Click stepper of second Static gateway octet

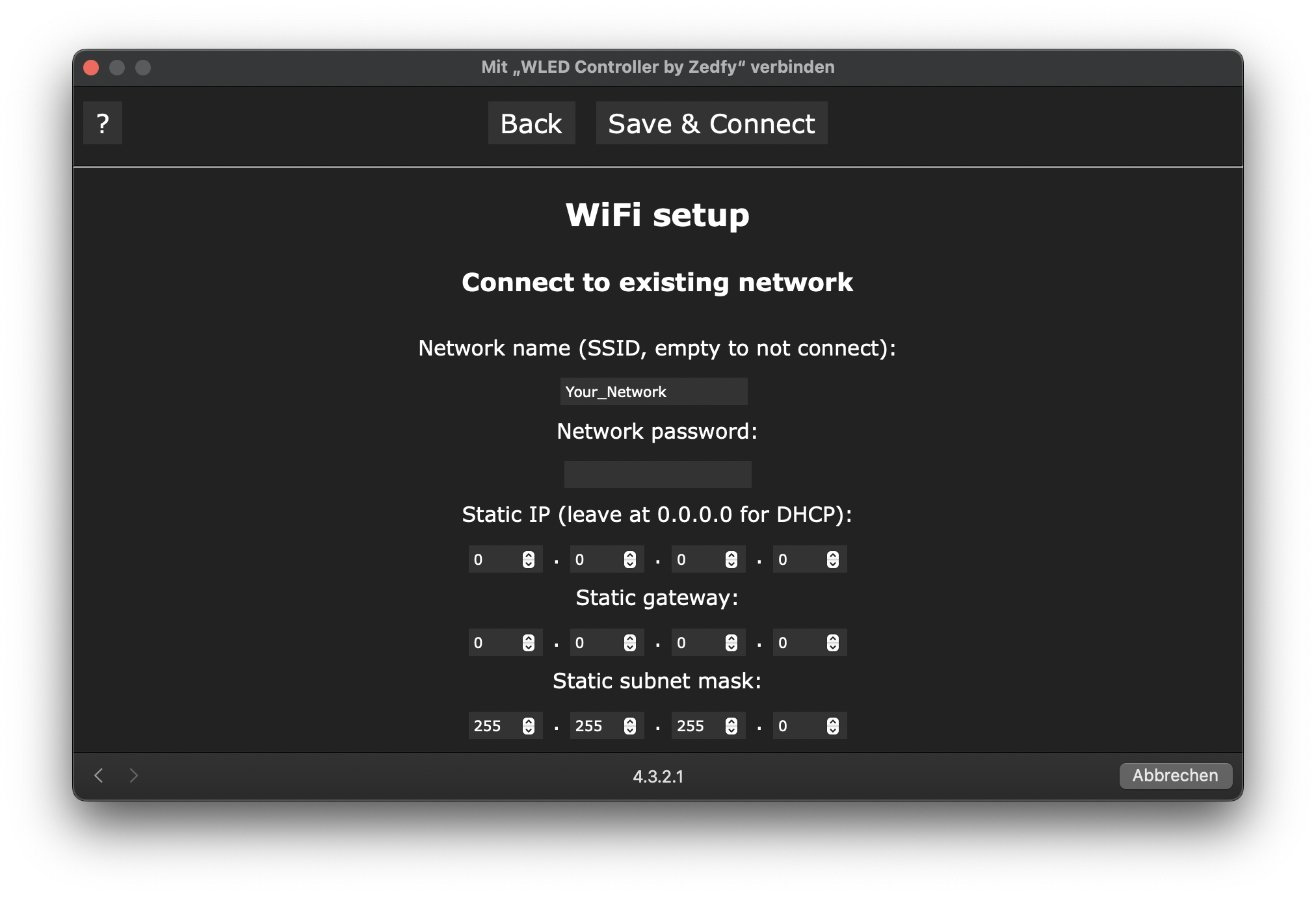[629, 643]
